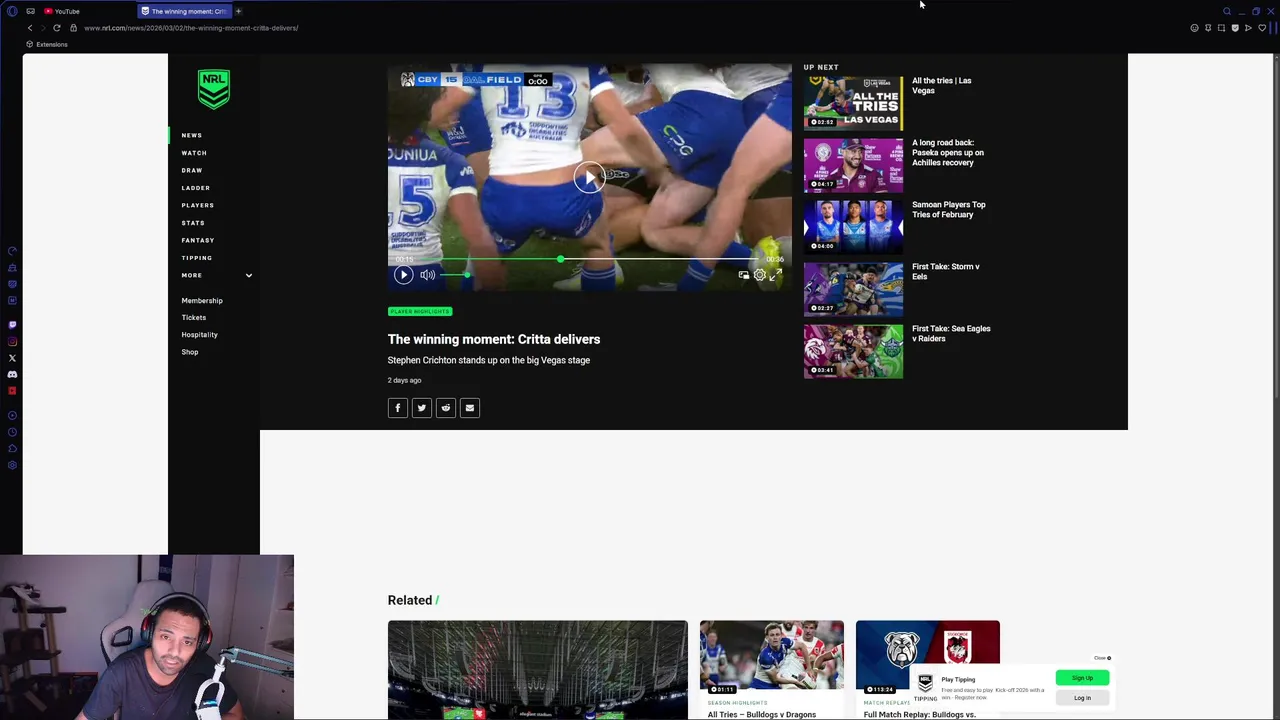This screenshot has height=720, width=1280.
Task: Click the Log in tipping button
Action: pos(1082,698)
